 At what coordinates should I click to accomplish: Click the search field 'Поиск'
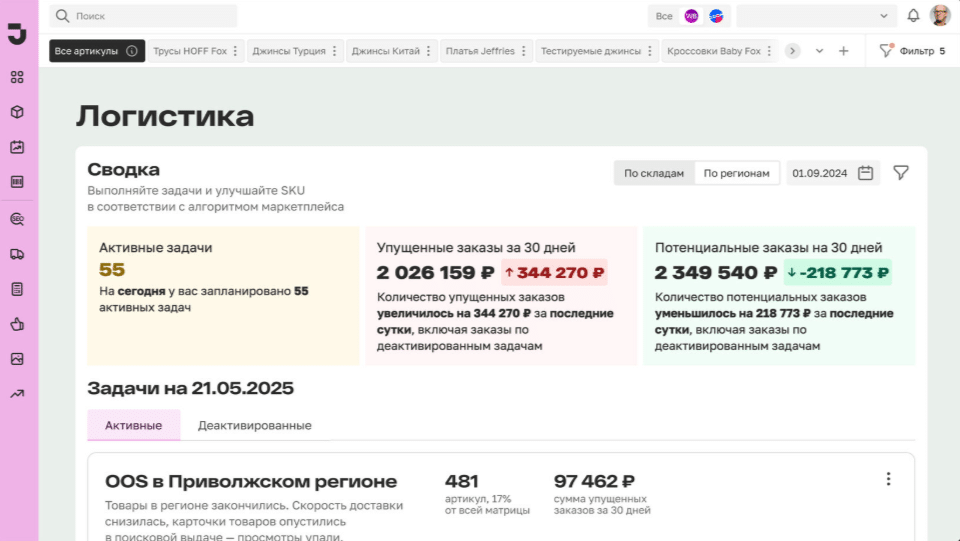tap(143, 16)
